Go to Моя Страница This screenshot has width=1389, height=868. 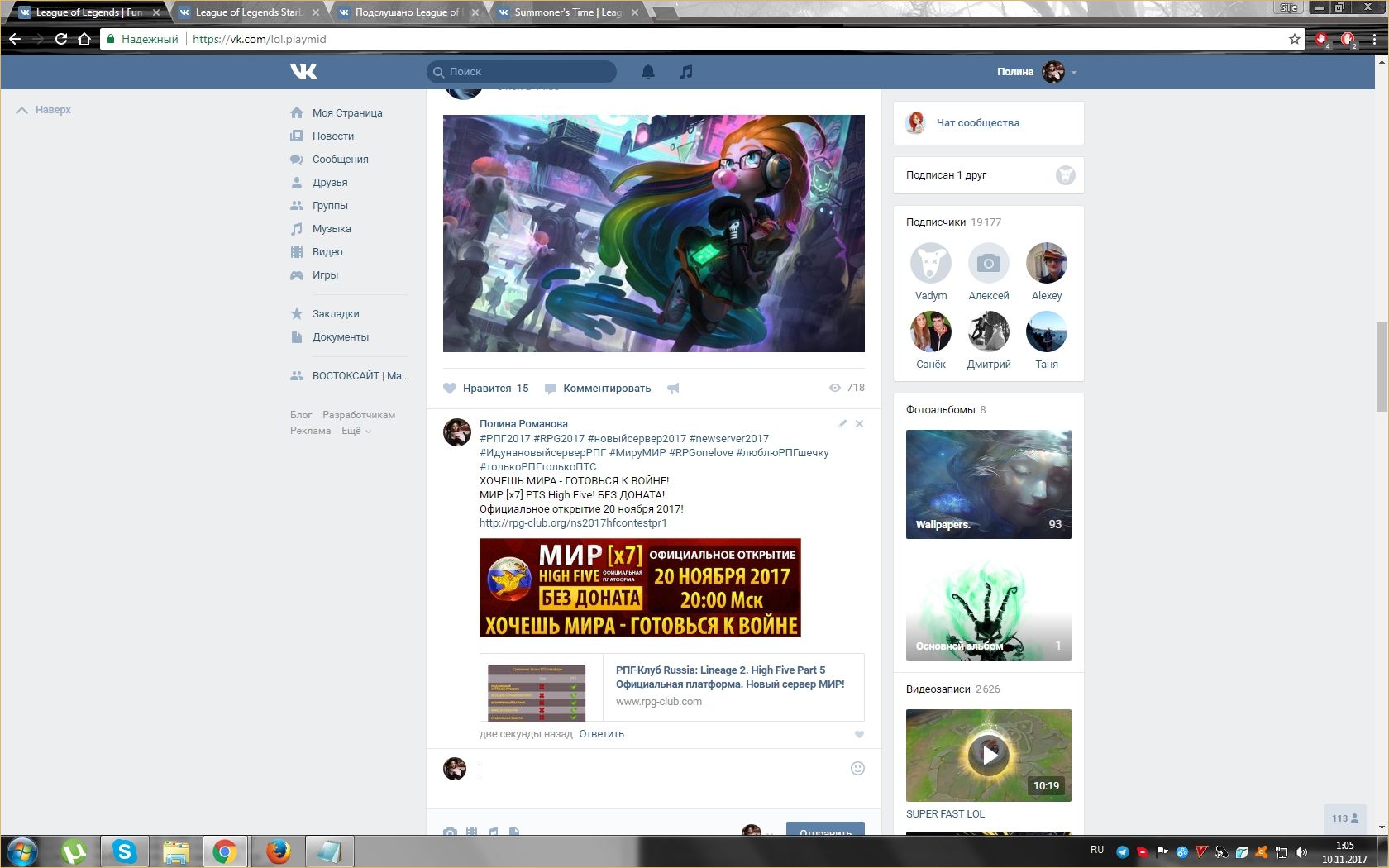pyautogui.click(x=347, y=113)
